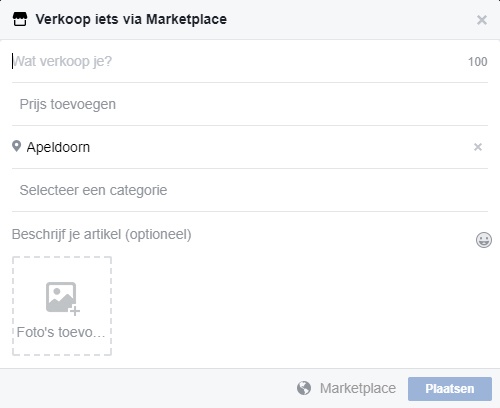Open the Marketplace audience selector
This screenshot has width=500, height=408.
pos(346,388)
